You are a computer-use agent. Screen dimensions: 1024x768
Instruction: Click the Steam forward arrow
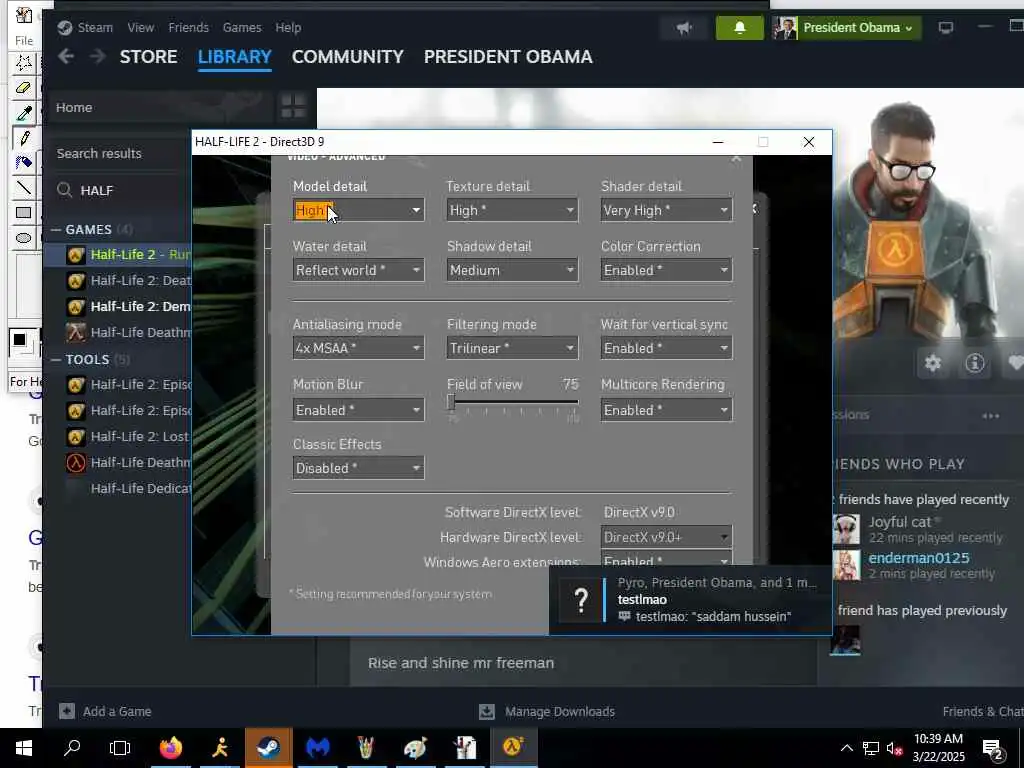tap(97, 56)
